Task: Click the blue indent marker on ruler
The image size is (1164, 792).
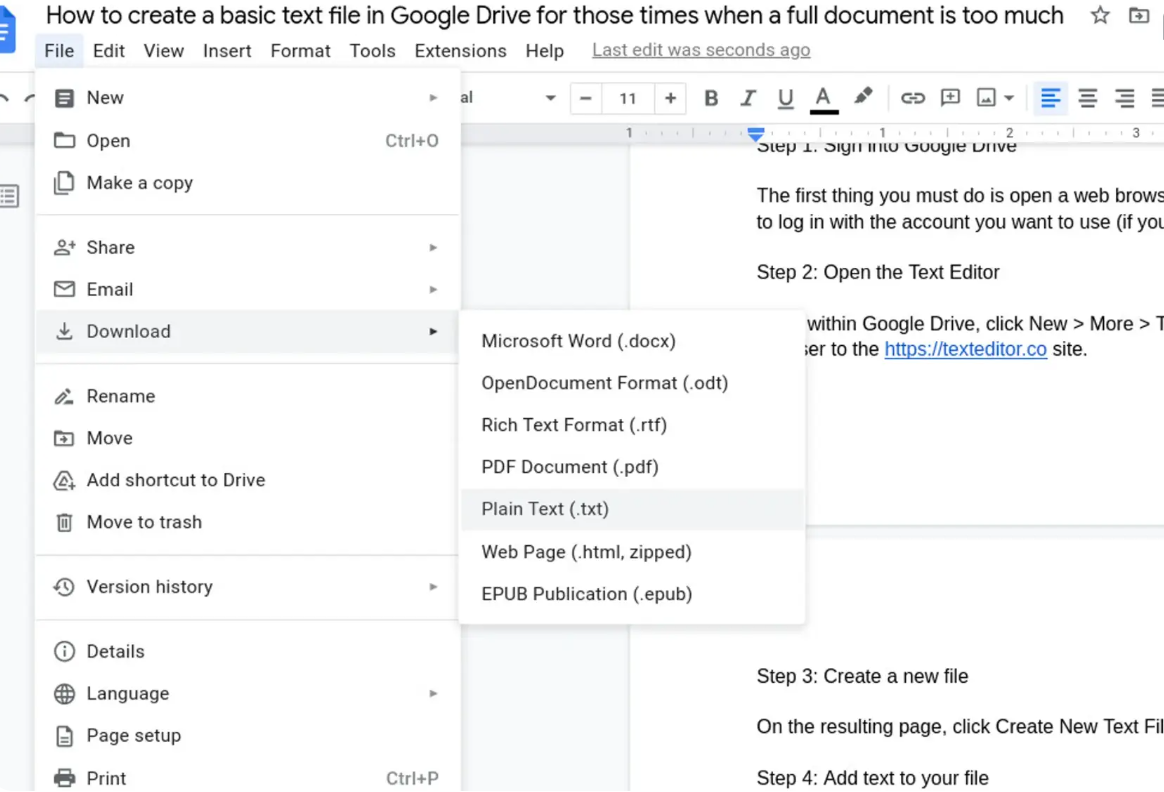Action: point(756,134)
